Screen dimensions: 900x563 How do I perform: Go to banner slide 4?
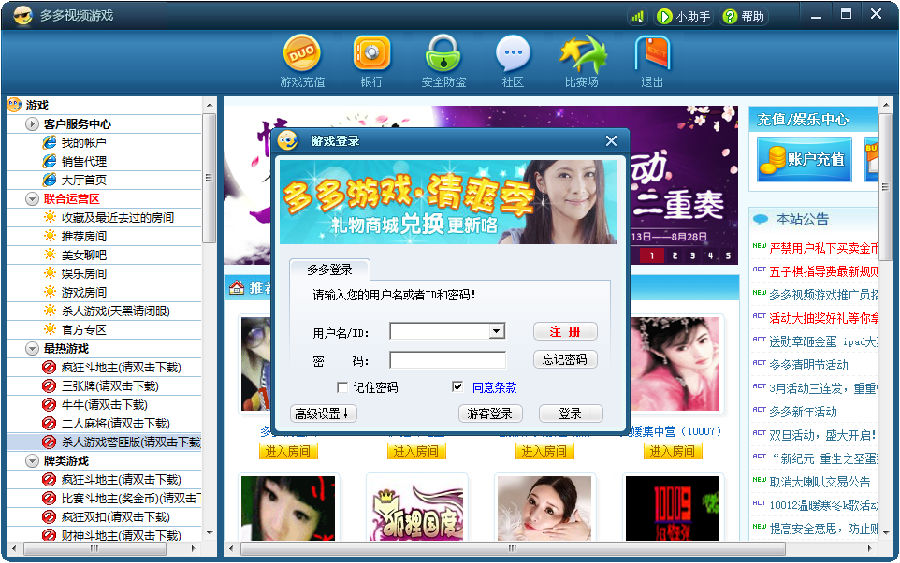tap(710, 256)
